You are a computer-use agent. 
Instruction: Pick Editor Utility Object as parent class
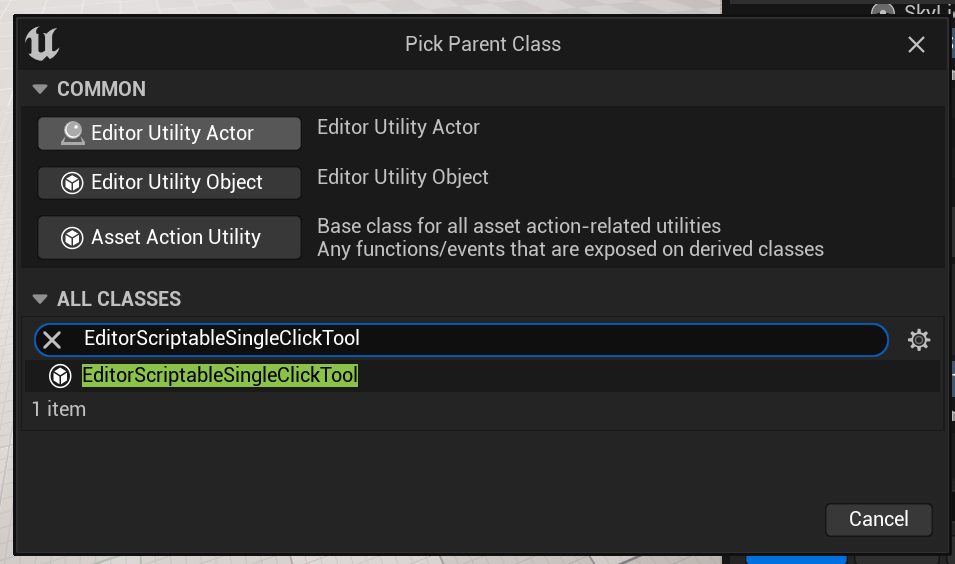pos(169,182)
